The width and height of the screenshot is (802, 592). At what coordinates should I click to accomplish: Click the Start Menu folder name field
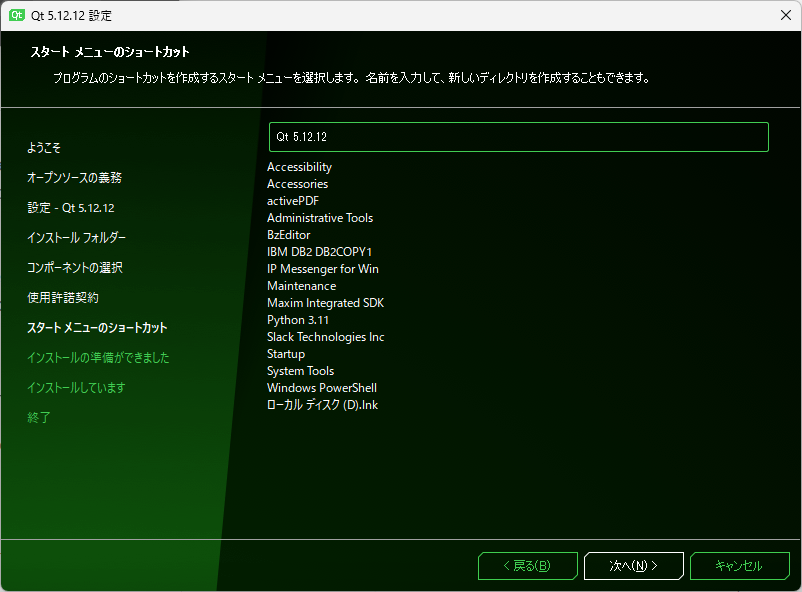pyautogui.click(x=519, y=137)
